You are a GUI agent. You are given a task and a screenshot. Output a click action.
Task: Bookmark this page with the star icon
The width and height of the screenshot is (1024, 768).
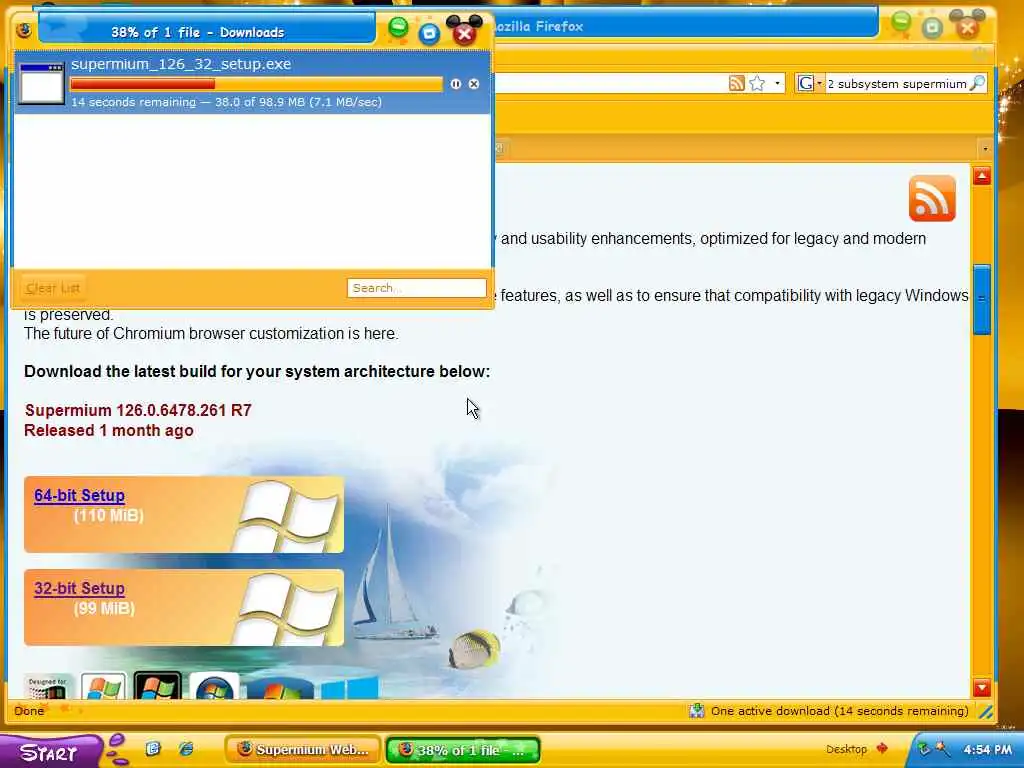pos(757,83)
